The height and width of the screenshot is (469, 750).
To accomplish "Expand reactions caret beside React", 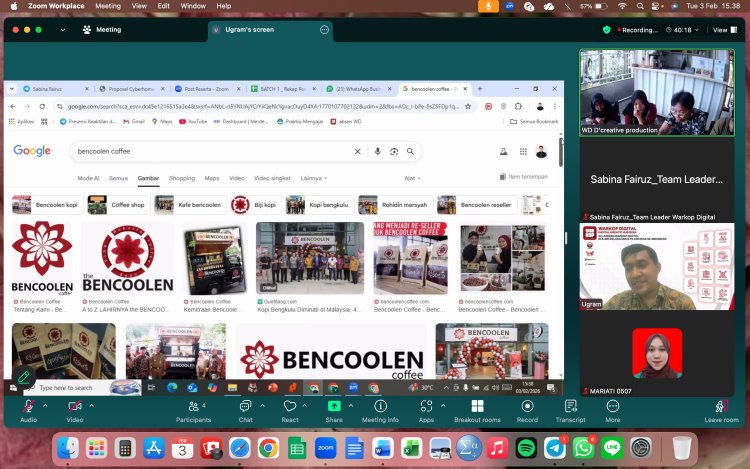I will tap(305, 405).
